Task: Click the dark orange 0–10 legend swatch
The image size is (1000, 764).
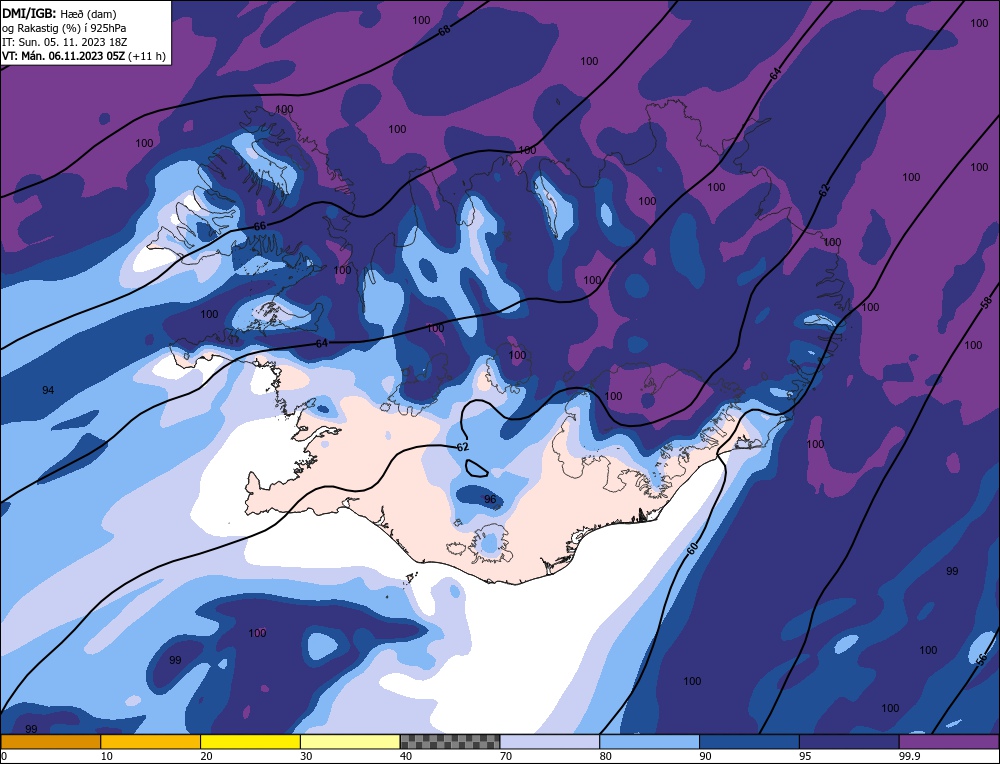Action: [x=50, y=741]
